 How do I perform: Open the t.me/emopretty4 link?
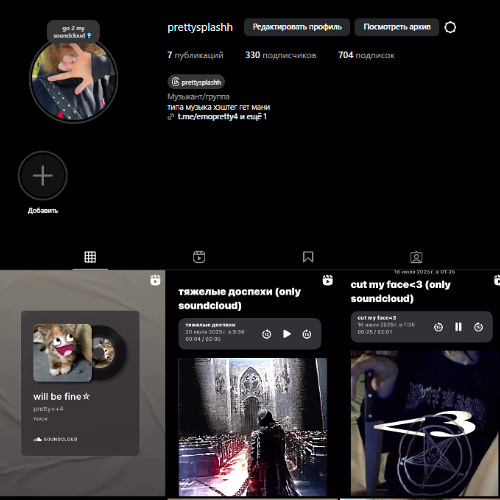pos(208,117)
